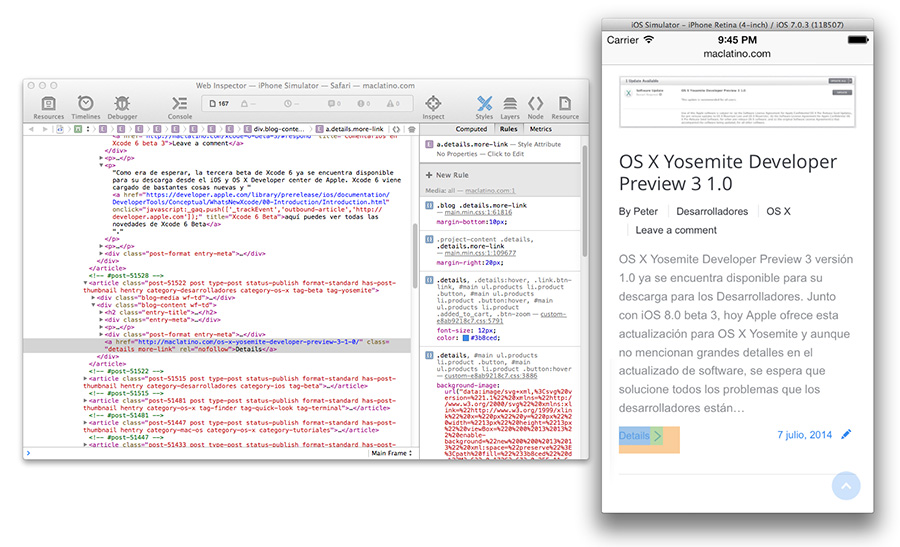The image size is (900, 547).
Task: Click the rule icon beside .project-content .details
Action: (429, 239)
